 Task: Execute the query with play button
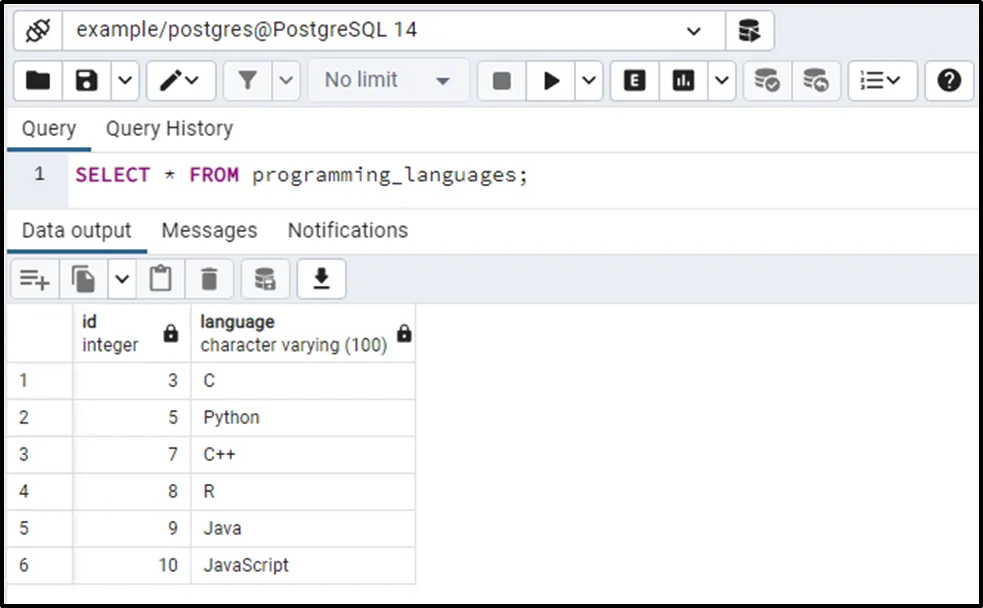coord(551,81)
